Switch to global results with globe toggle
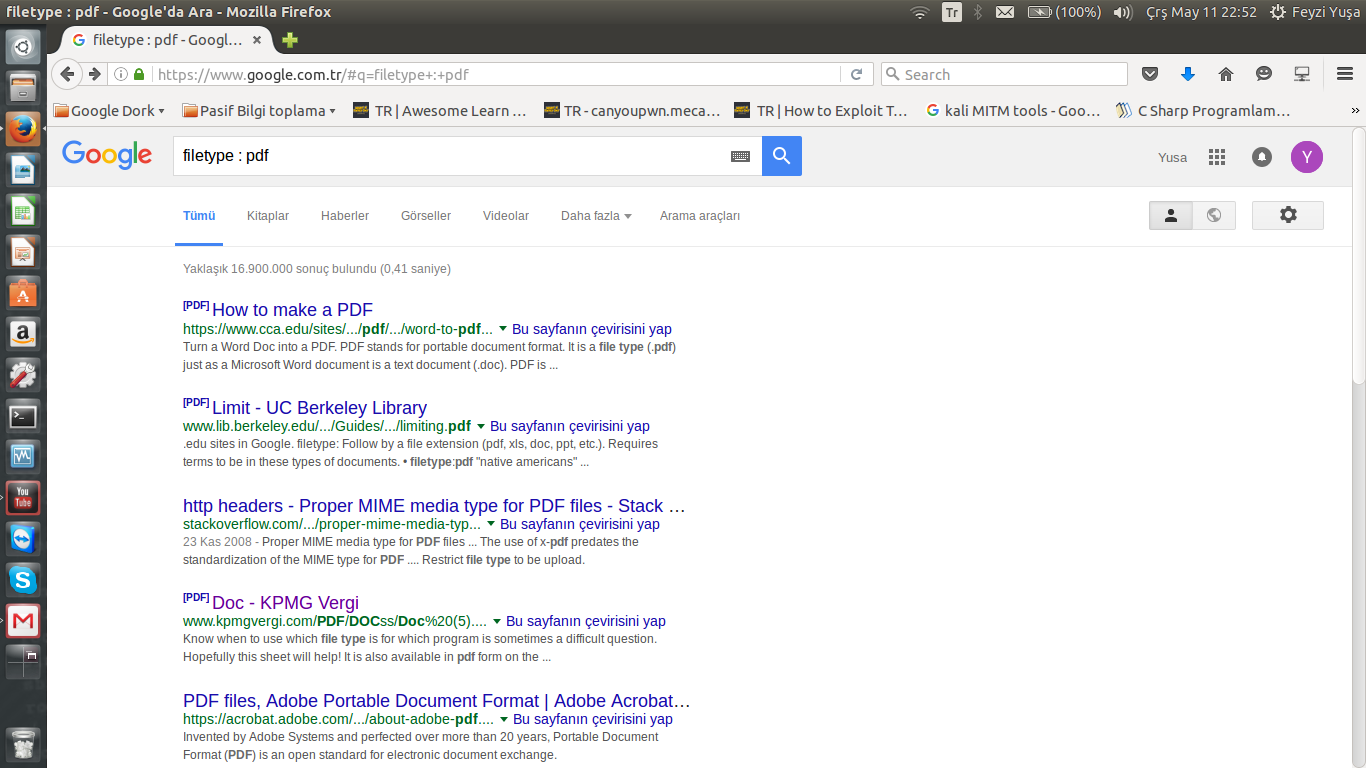1366x768 pixels. click(x=1214, y=215)
